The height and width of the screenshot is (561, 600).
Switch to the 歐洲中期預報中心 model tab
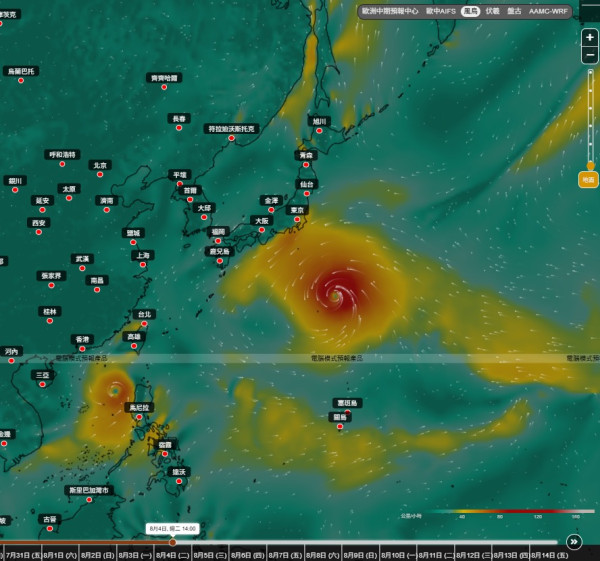click(390, 11)
